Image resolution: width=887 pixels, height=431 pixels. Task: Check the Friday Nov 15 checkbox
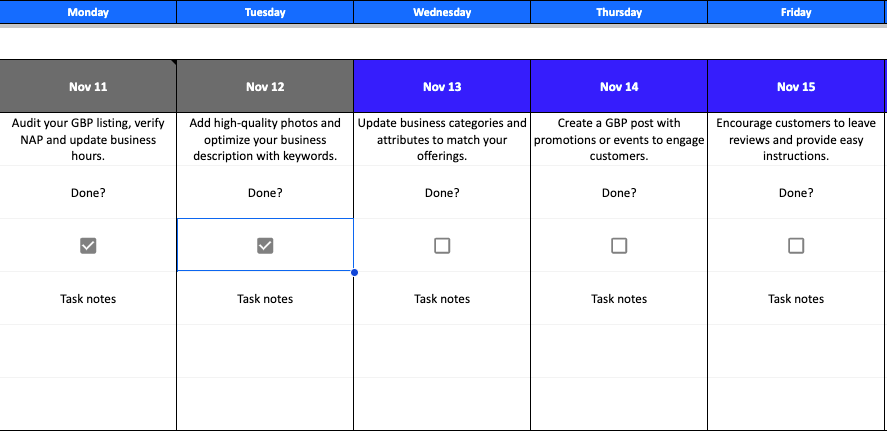click(796, 245)
